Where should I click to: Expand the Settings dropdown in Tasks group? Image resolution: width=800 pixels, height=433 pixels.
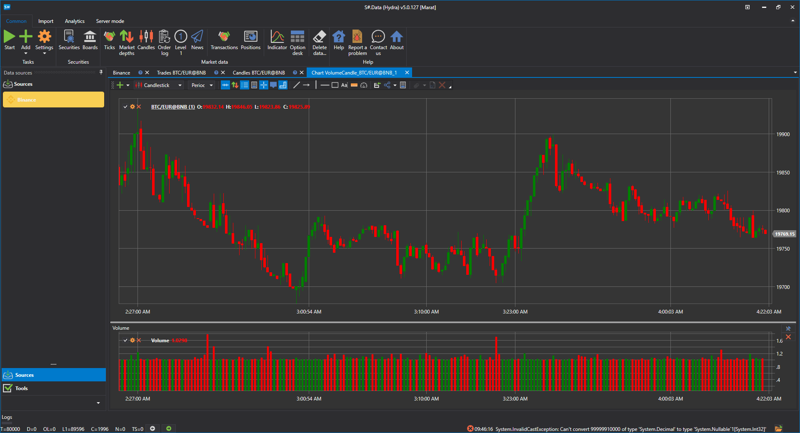(44, 53)
